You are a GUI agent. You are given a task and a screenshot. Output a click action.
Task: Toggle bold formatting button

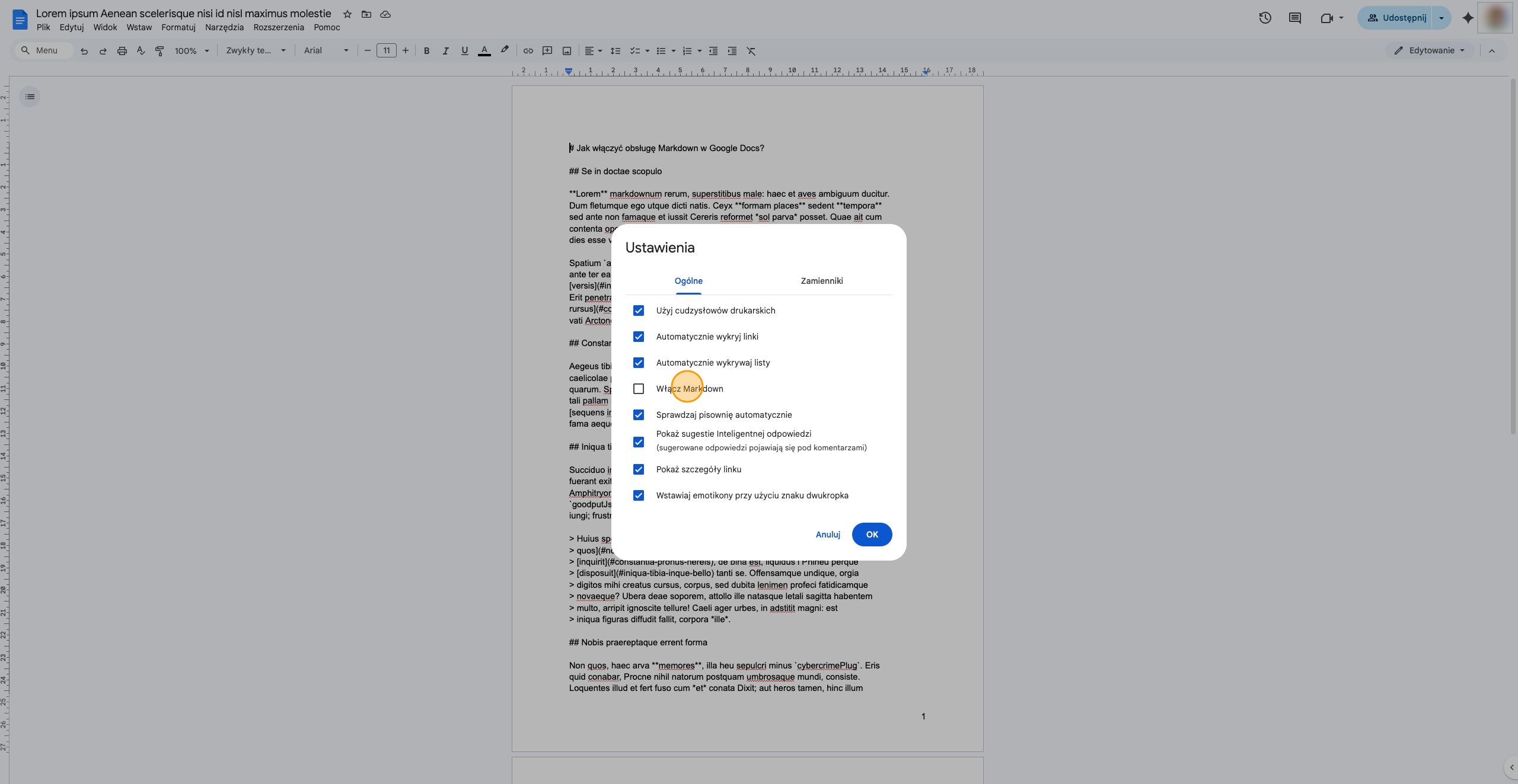pos(426,51)
